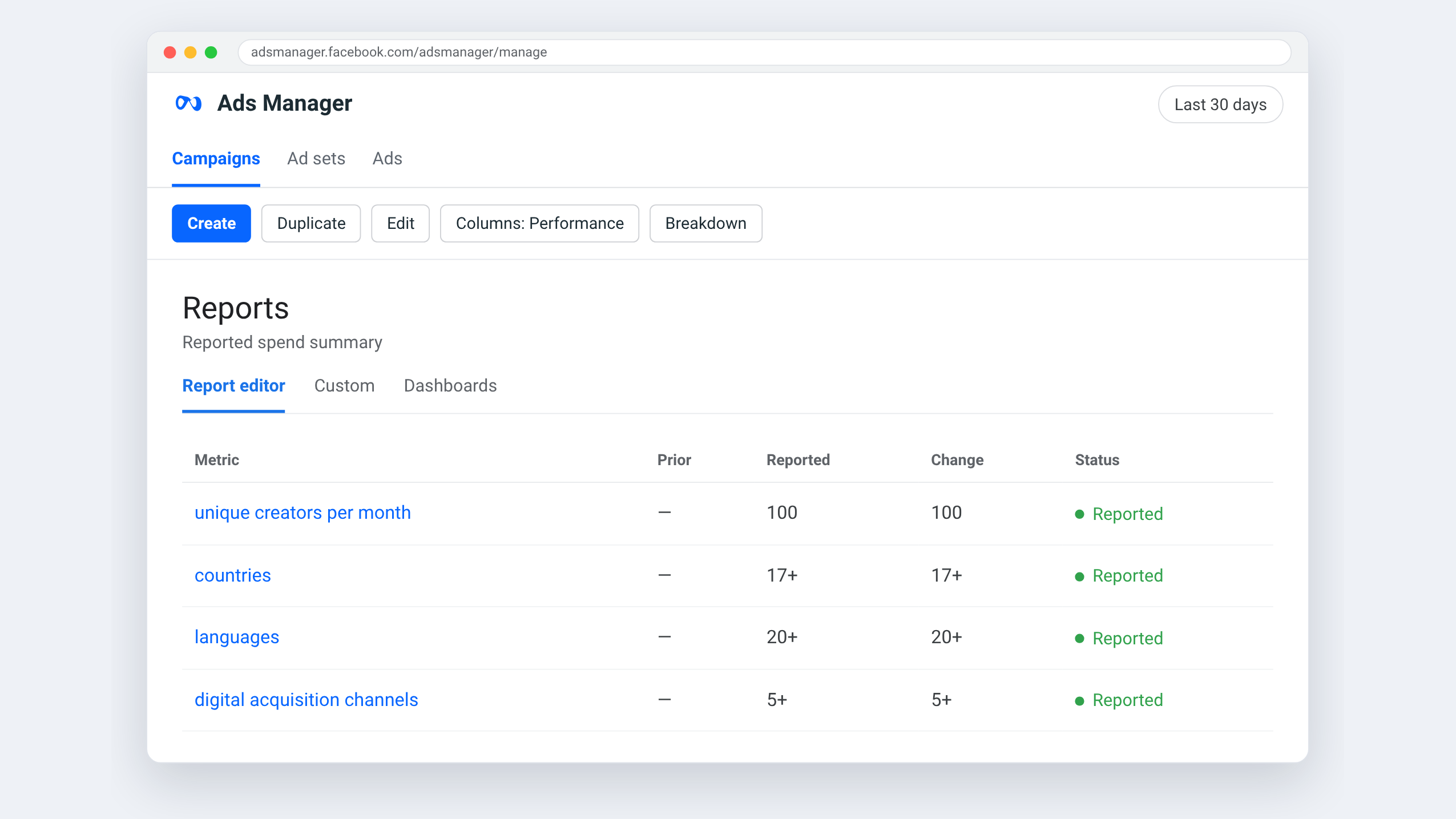
Task: Open the countries metric link
Action: (233, 575)
